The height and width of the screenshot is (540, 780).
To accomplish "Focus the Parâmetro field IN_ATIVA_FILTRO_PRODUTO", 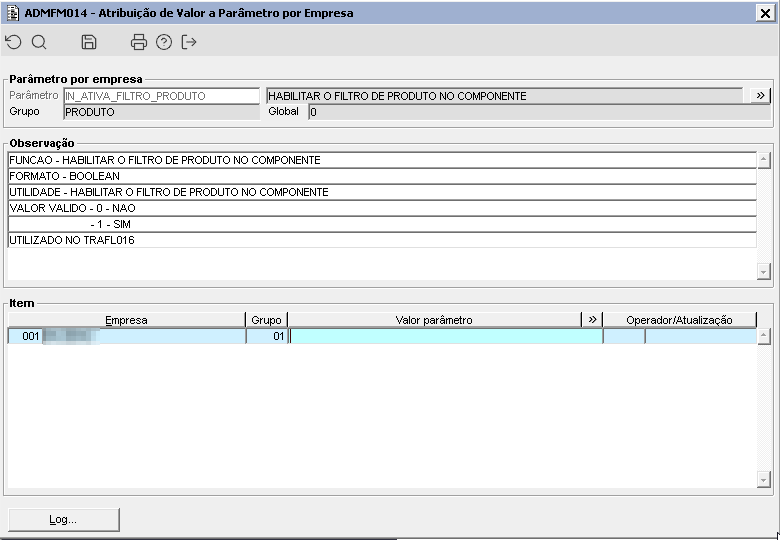I will click(162, 96).
